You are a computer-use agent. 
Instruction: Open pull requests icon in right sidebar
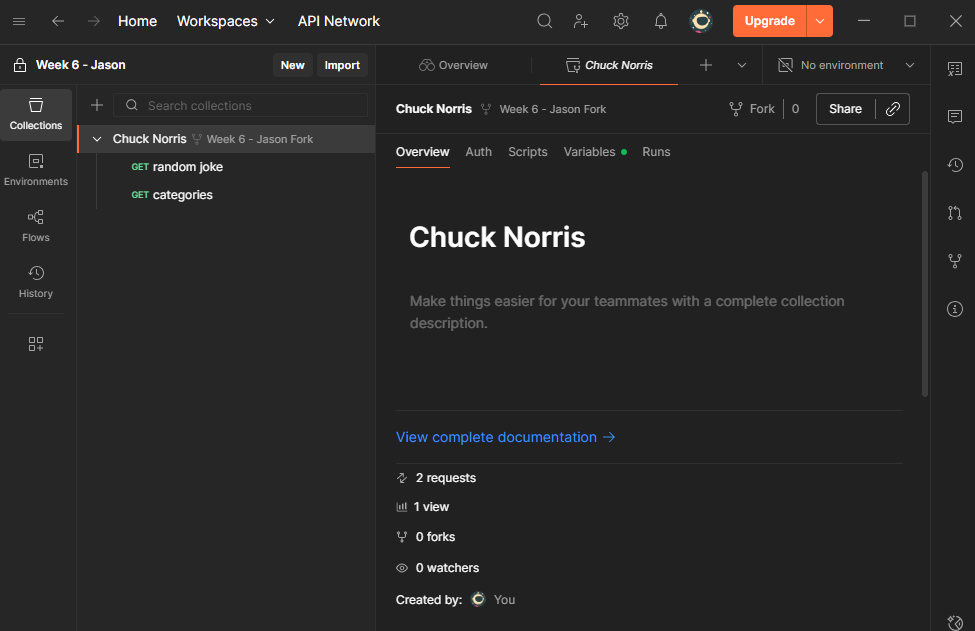[x=955, y=213]
